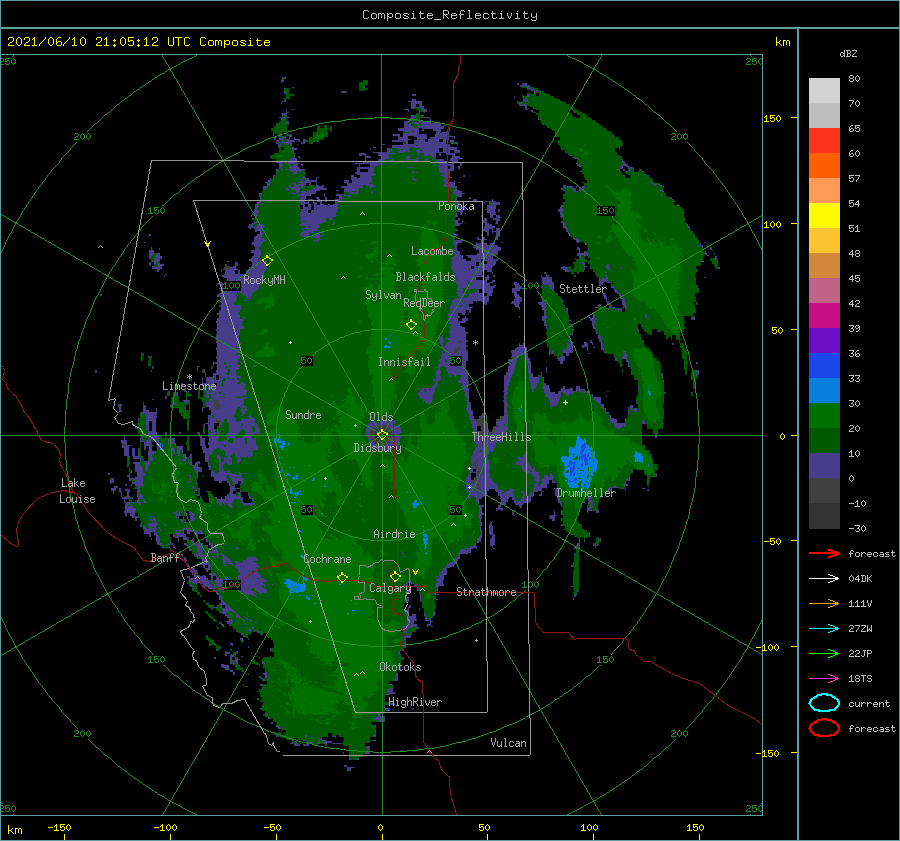
Task: Click the Airdrie label
Action: click(x=394, y=534)
